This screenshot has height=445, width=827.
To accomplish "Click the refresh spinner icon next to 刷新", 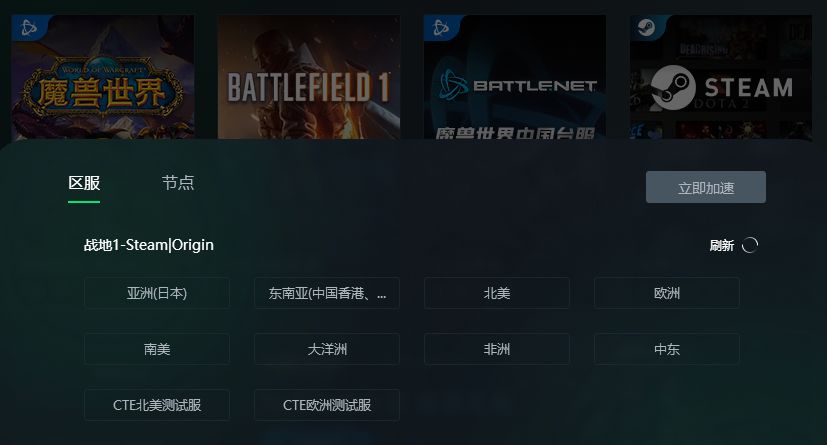I will 749,245.
